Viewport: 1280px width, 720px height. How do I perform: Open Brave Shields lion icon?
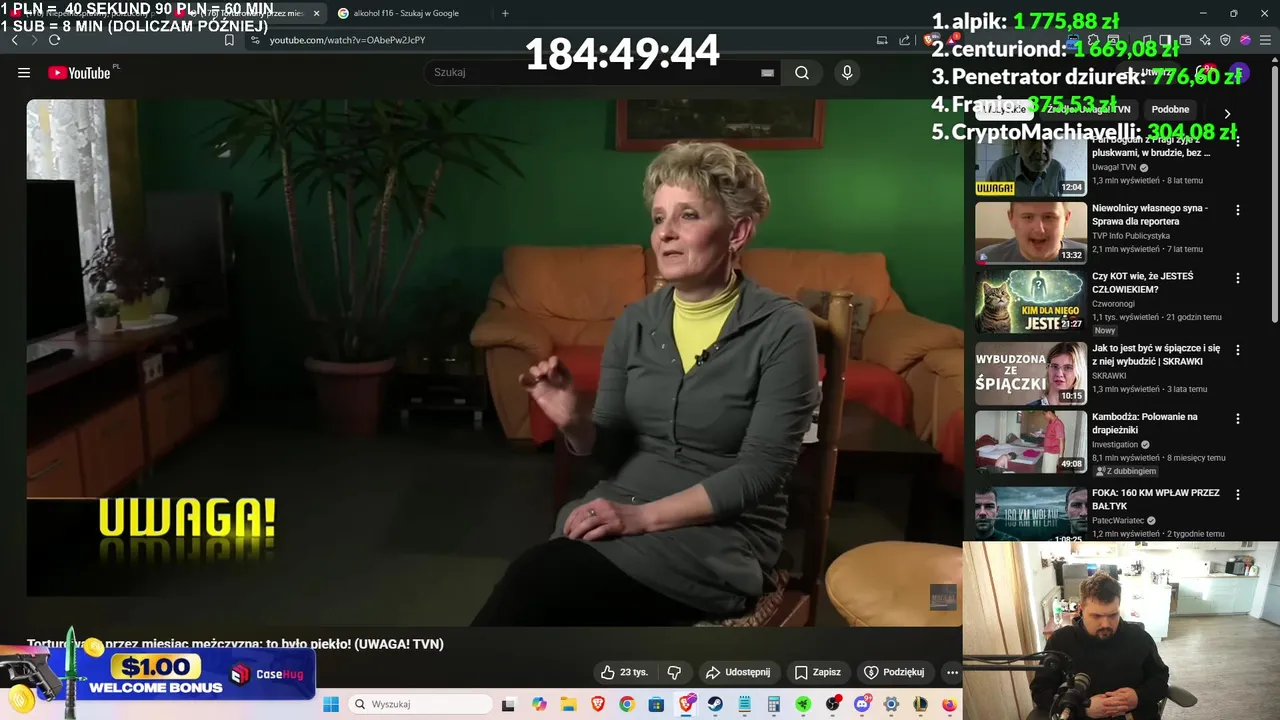click(x=928, y=40)
